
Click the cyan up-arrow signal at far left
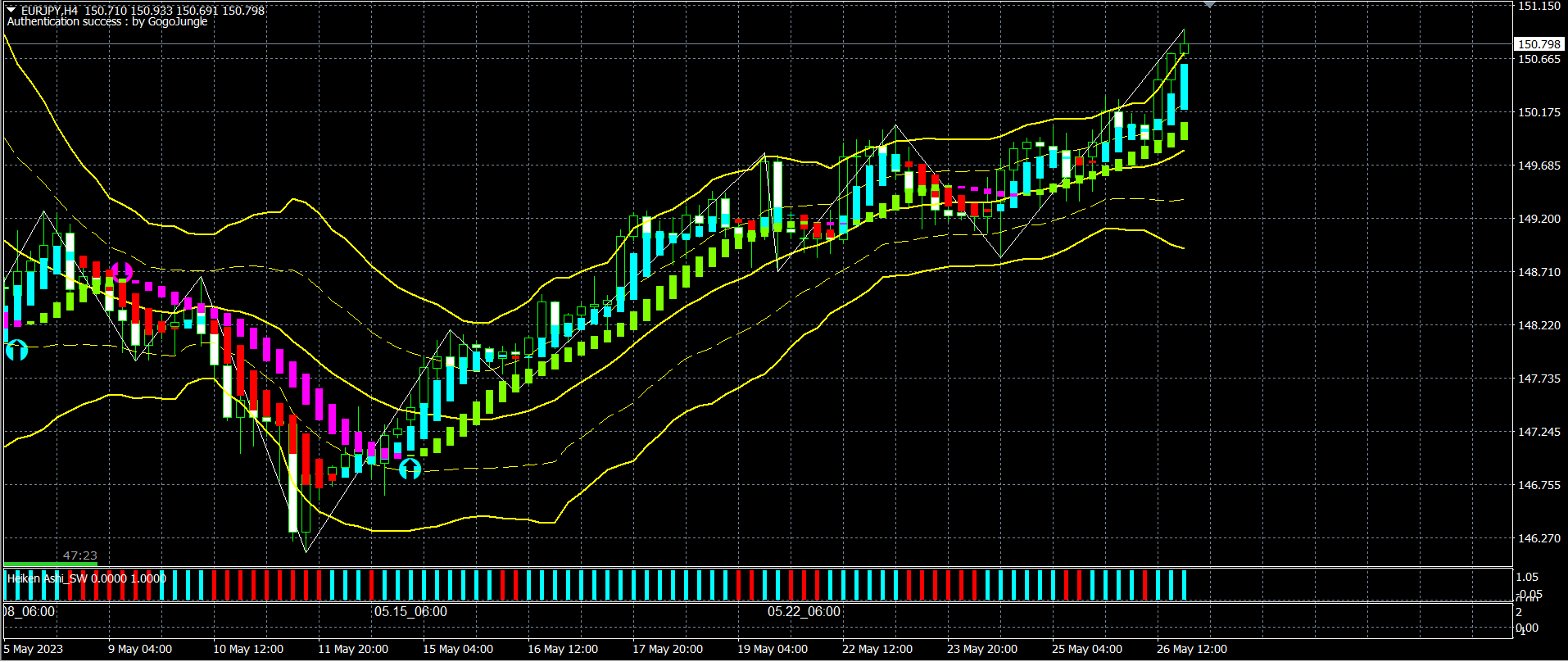[x=16, y=351]
